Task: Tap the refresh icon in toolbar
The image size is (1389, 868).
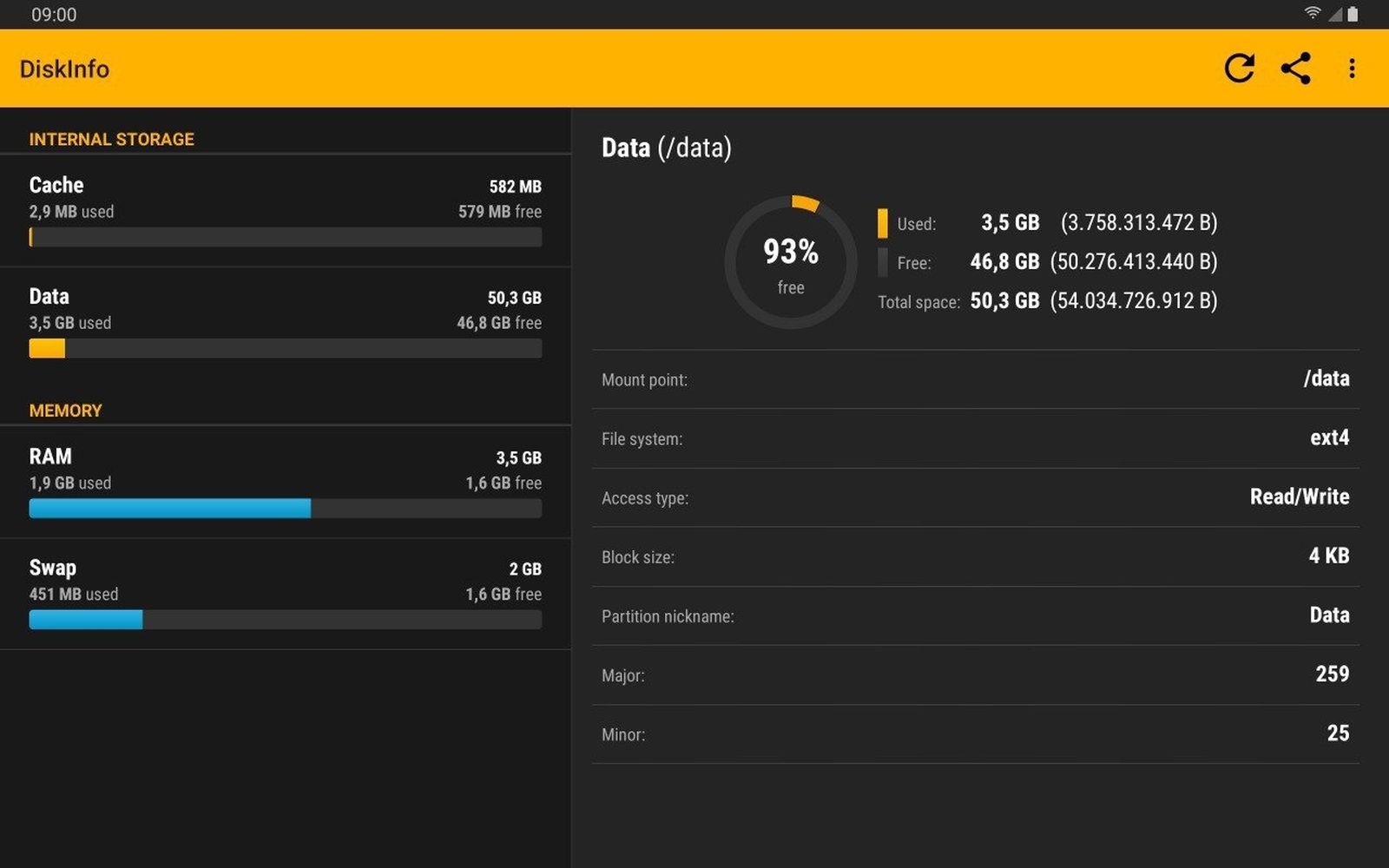Action: click(x=1239, y=69)
